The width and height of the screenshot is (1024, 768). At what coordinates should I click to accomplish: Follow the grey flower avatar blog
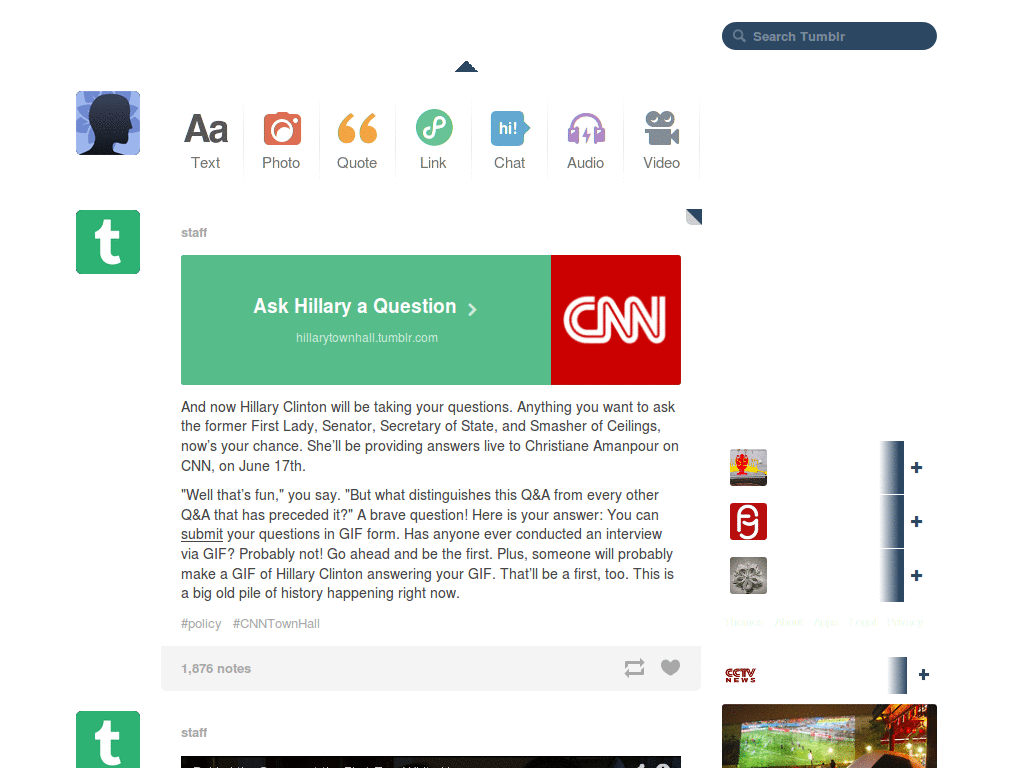tap(916, 575)
